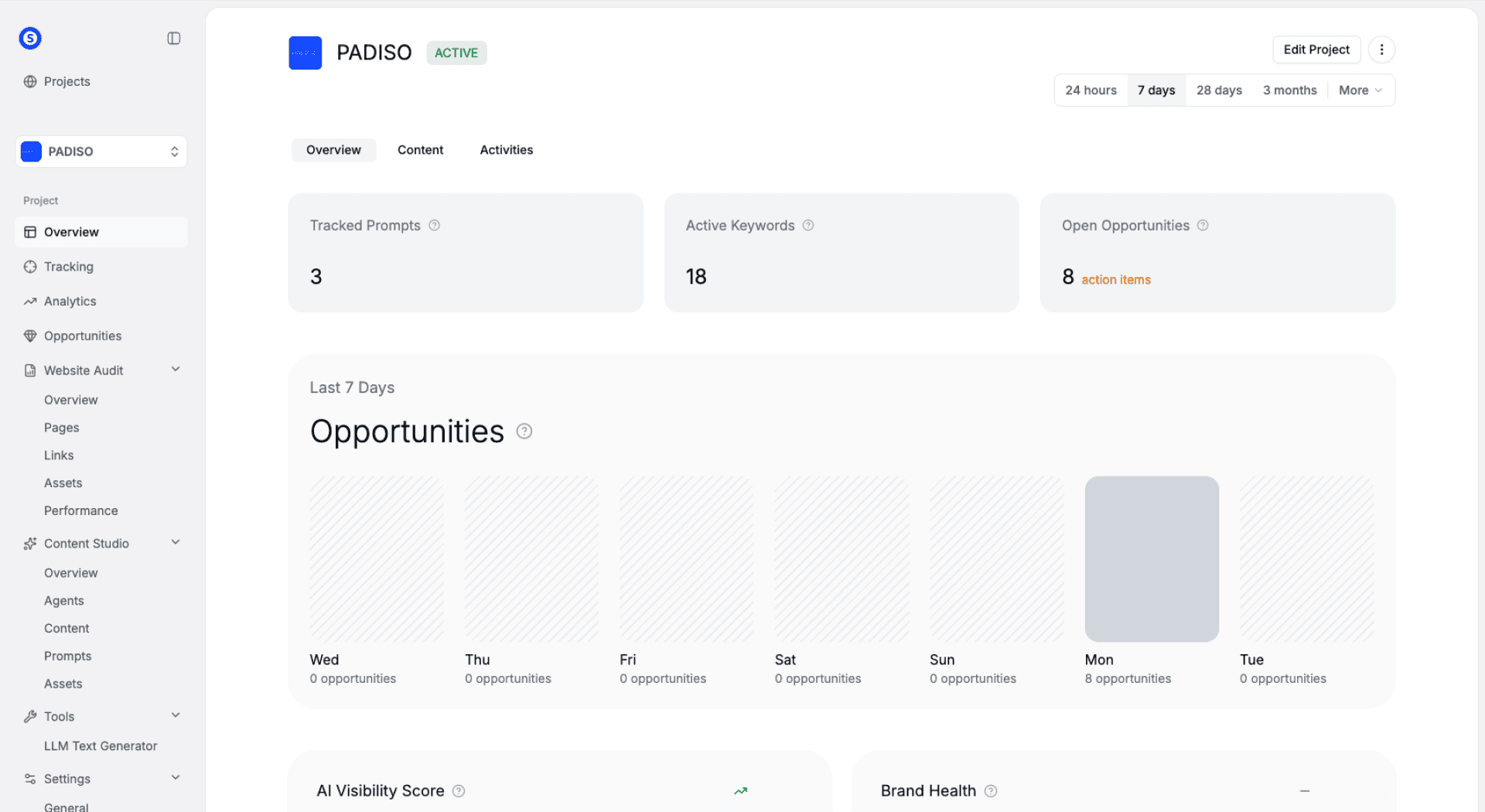Open the Content tab
Screen dimensions: 1485x812
pos(420,149)
